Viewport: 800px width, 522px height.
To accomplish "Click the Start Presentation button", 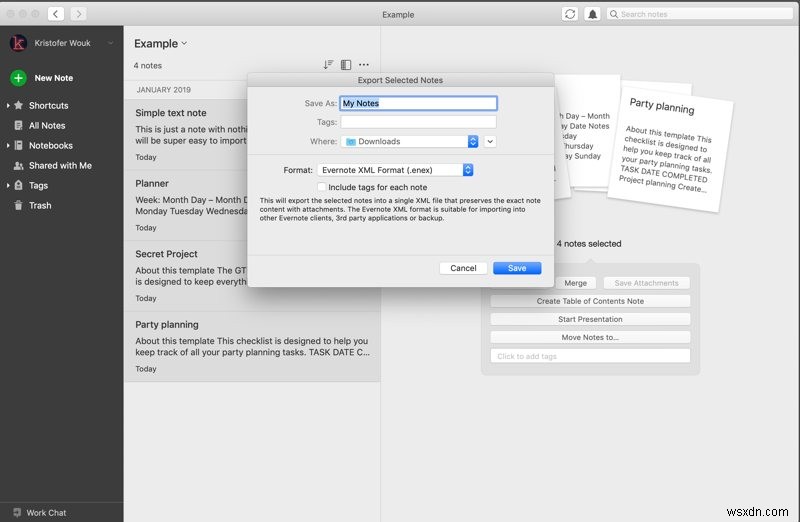I will (590, 319).
